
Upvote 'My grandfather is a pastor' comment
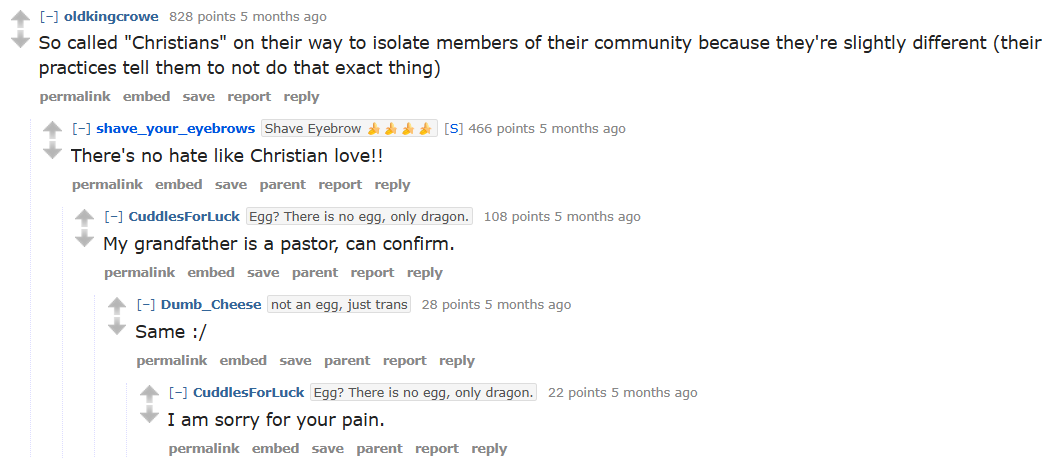click(85, 218)
